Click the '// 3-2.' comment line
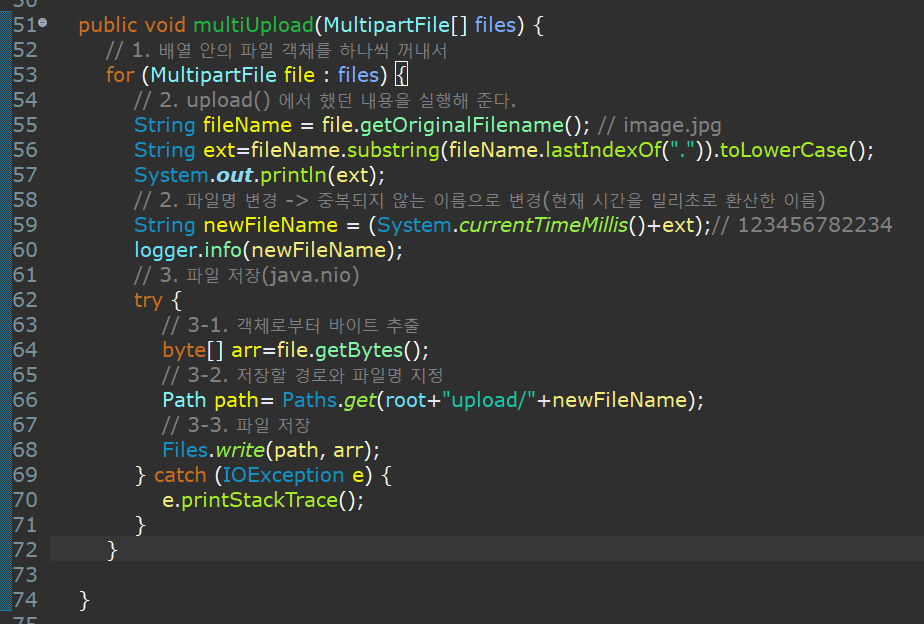 point(302,375)
